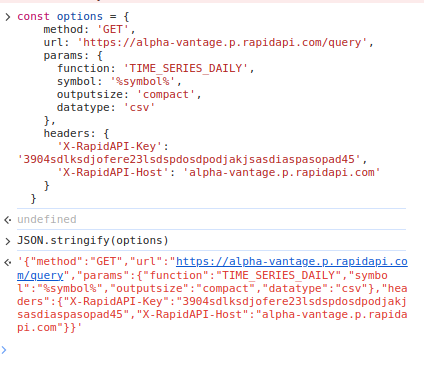Viewport: 424px width, 376px height.
Task: Click the output arrow beside 'undefined'
Action: [8, 220]
